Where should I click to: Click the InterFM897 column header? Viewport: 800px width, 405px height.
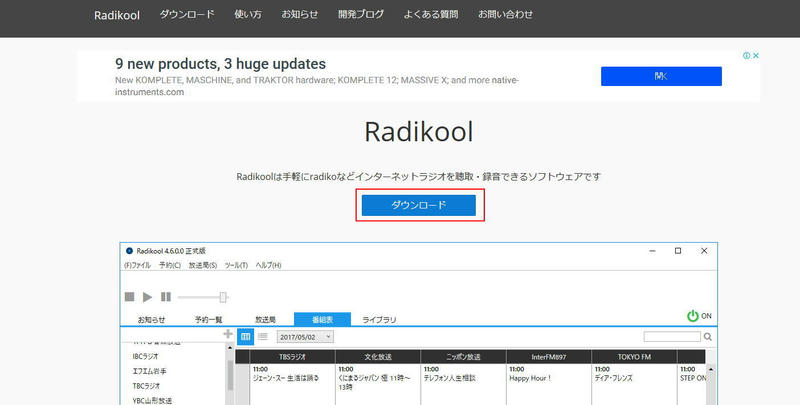click(x=548, y=357)
